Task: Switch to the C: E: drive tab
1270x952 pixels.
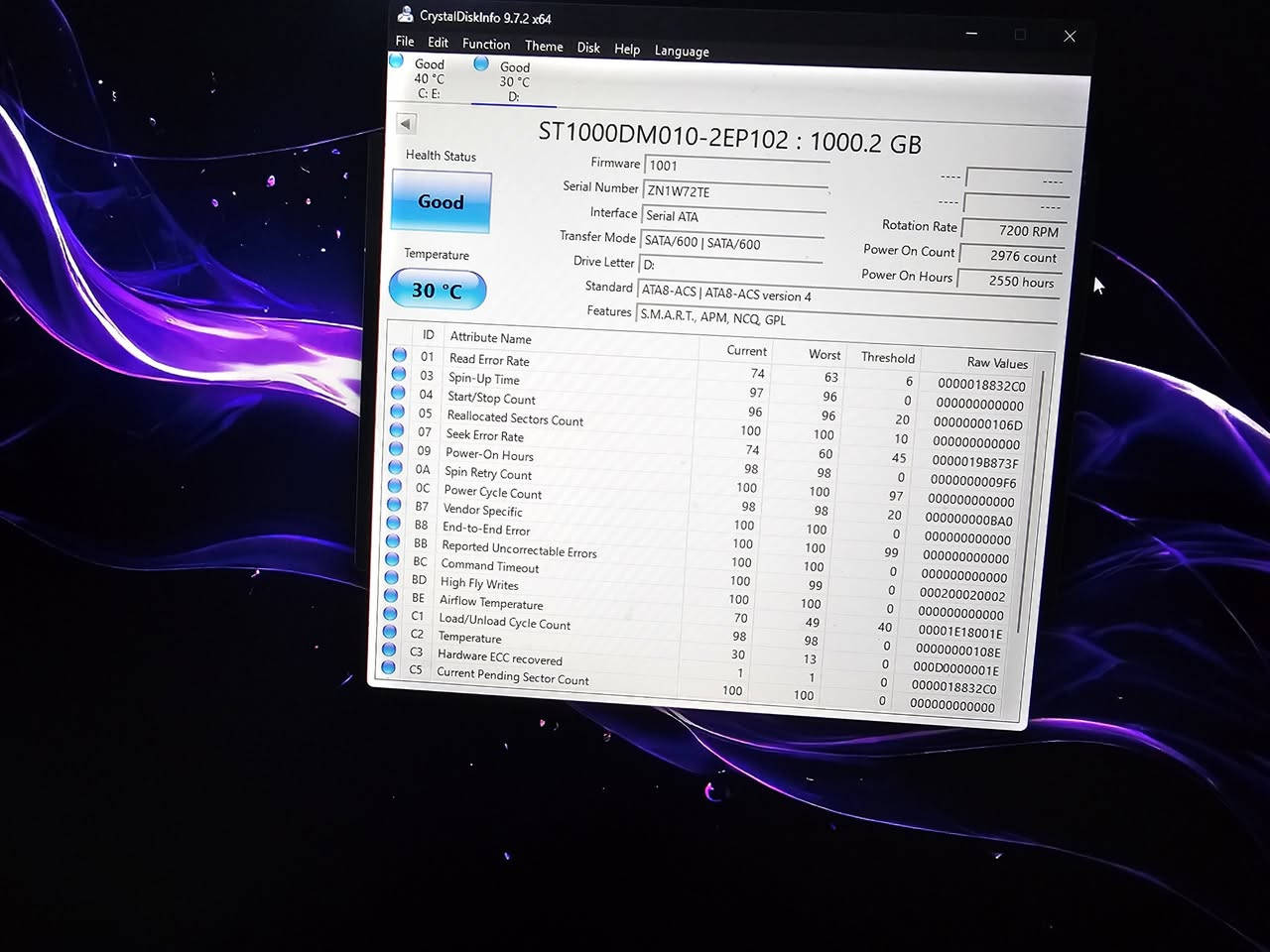Action: (x=427, y=79)
